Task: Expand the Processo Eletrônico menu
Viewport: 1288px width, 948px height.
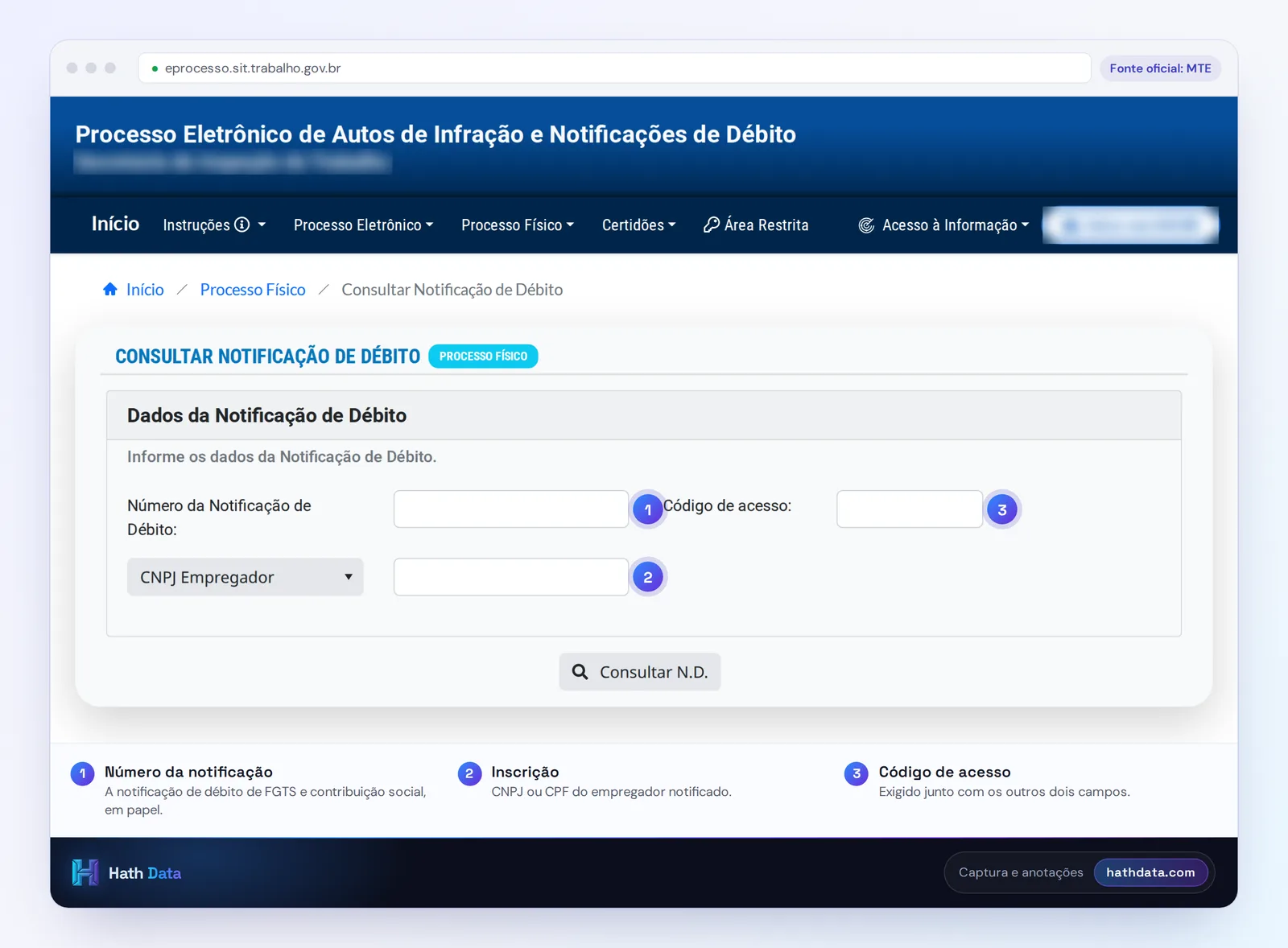Action: [363, 225]
